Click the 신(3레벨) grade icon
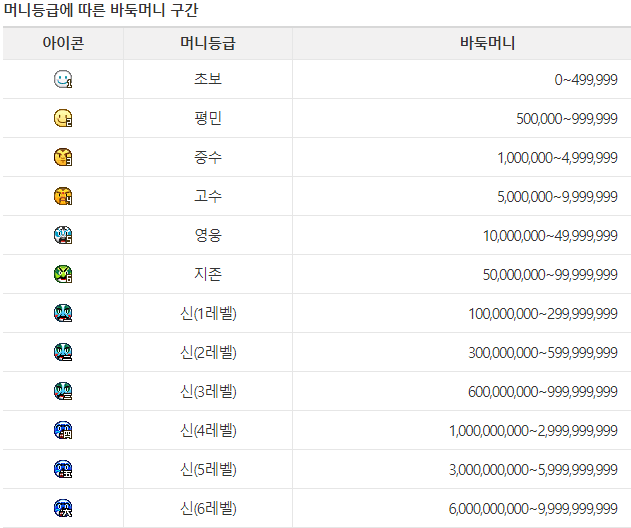This screenshot has height=528, width=631. pyautogui.click(x=63, y=392)
